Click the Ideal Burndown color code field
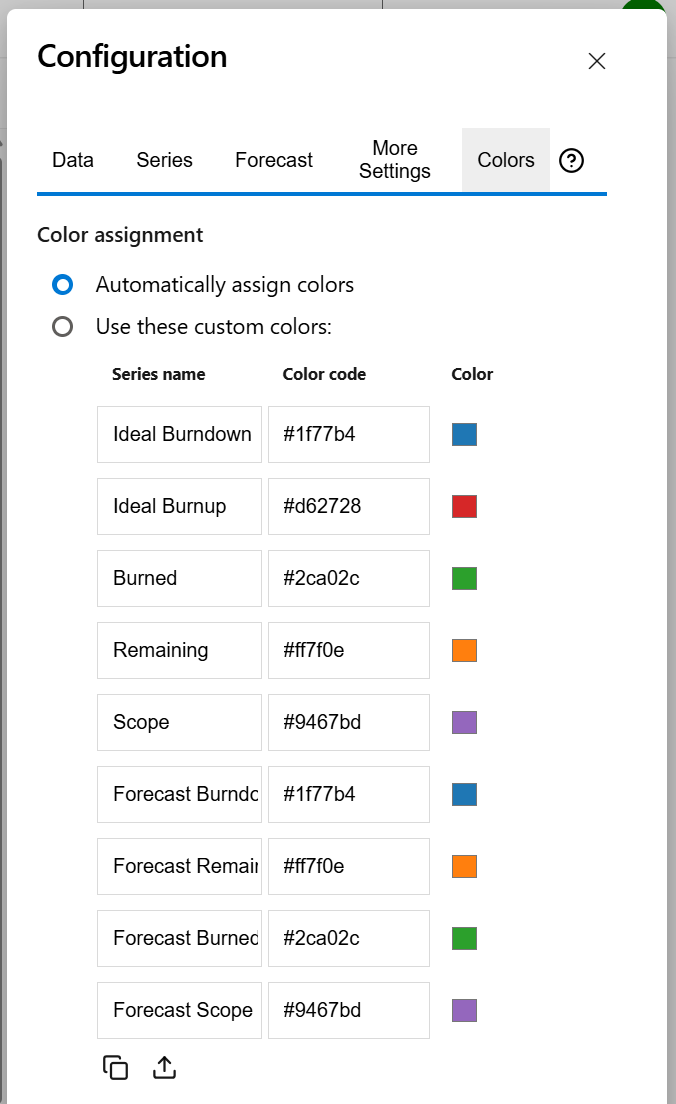Screen dimensions: 676x1104 [x=348, y=434]
